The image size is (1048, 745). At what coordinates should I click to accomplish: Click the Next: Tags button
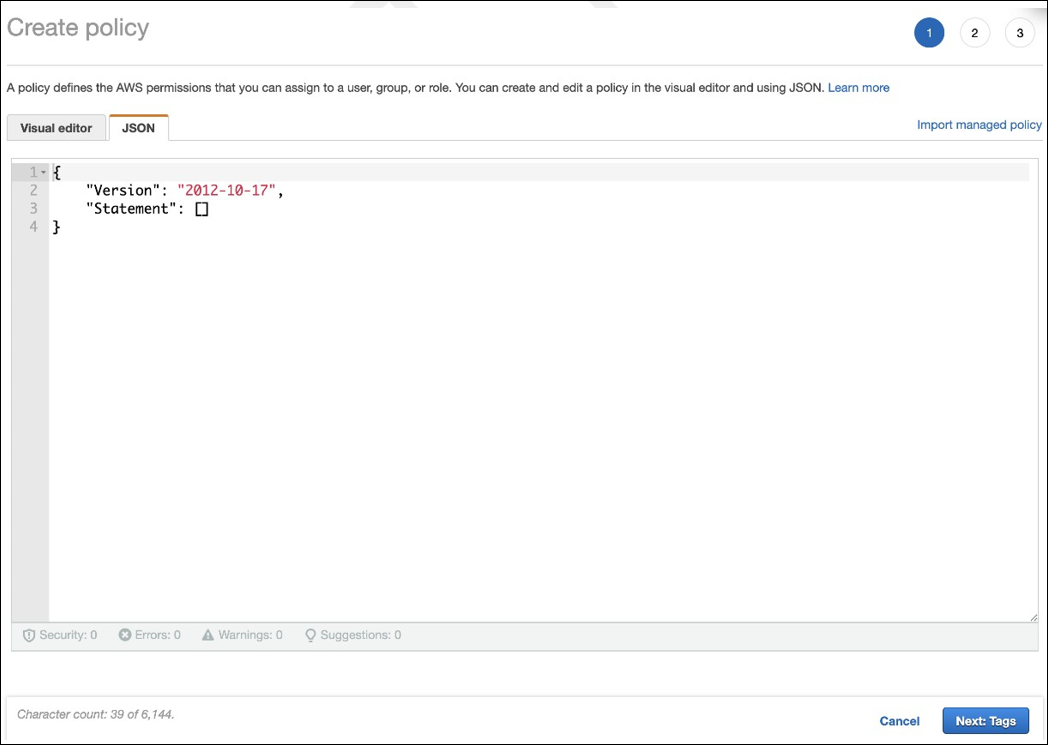985,721
